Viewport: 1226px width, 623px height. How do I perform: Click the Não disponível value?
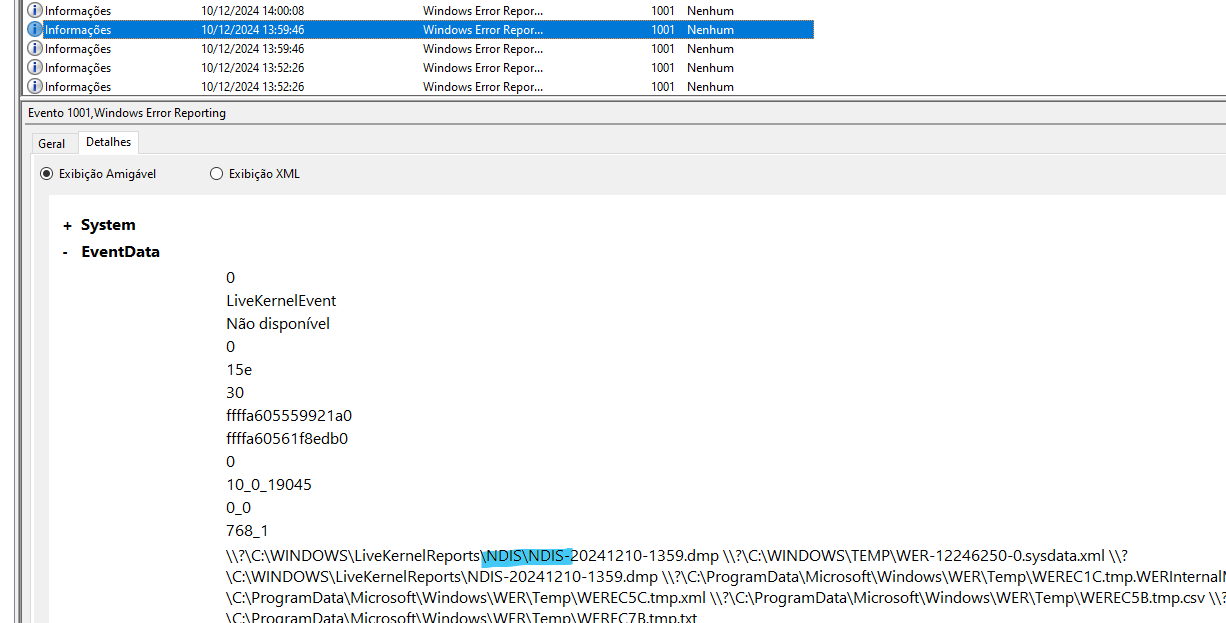click(x=278, y=324)
